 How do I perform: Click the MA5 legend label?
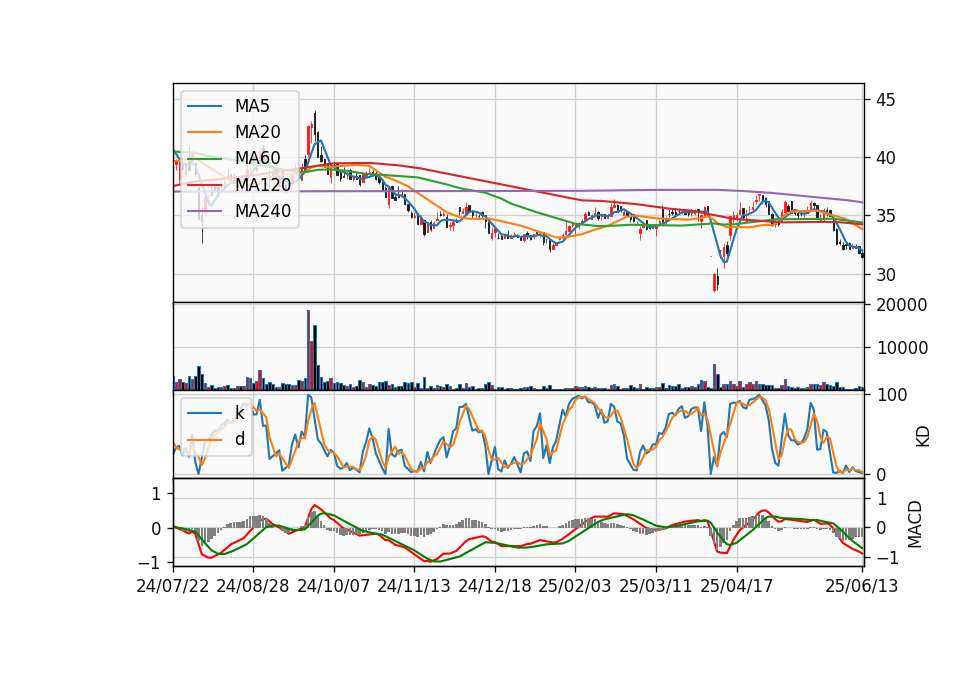click(252, 106)
